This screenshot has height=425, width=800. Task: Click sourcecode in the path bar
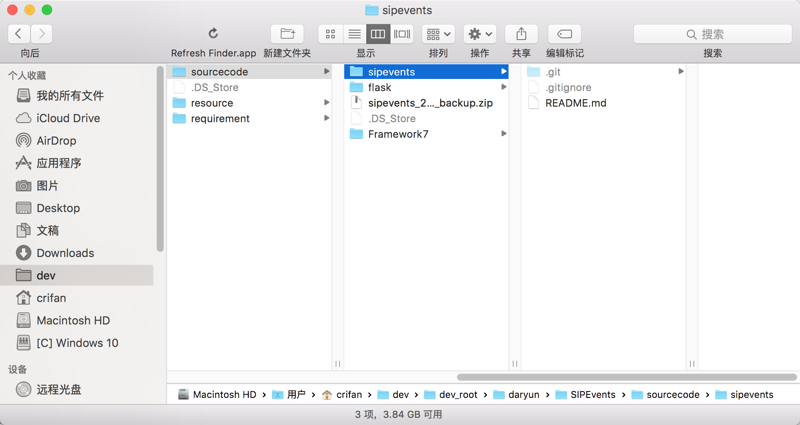click(x=666, y=394)
